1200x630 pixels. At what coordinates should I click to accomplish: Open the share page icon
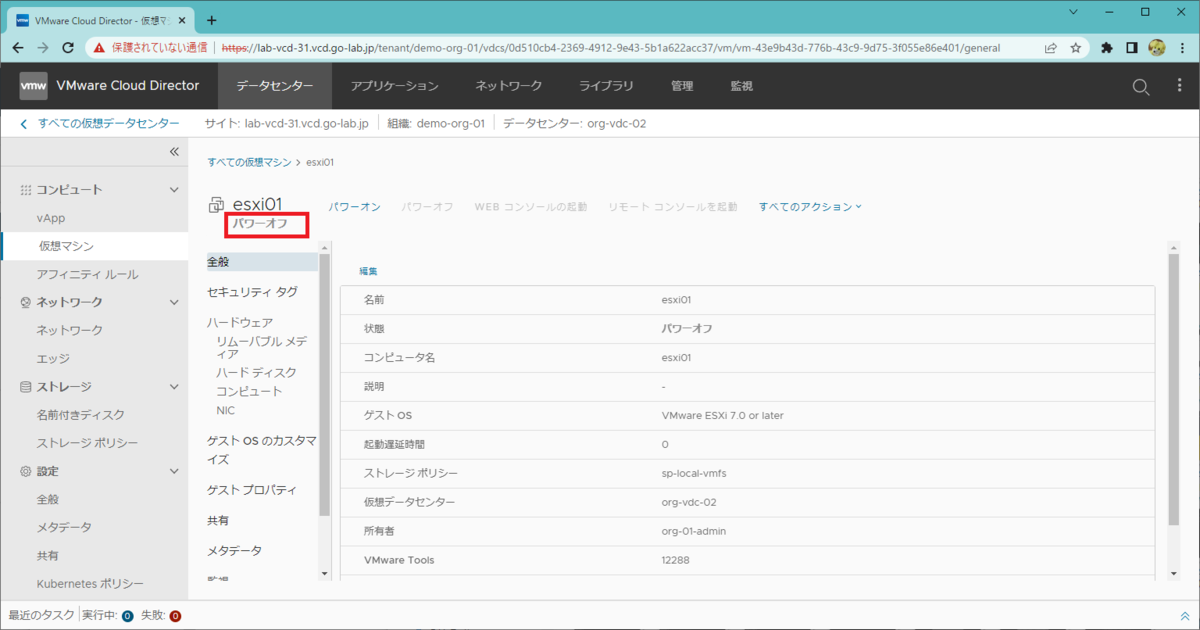(x=1051, y=47)
